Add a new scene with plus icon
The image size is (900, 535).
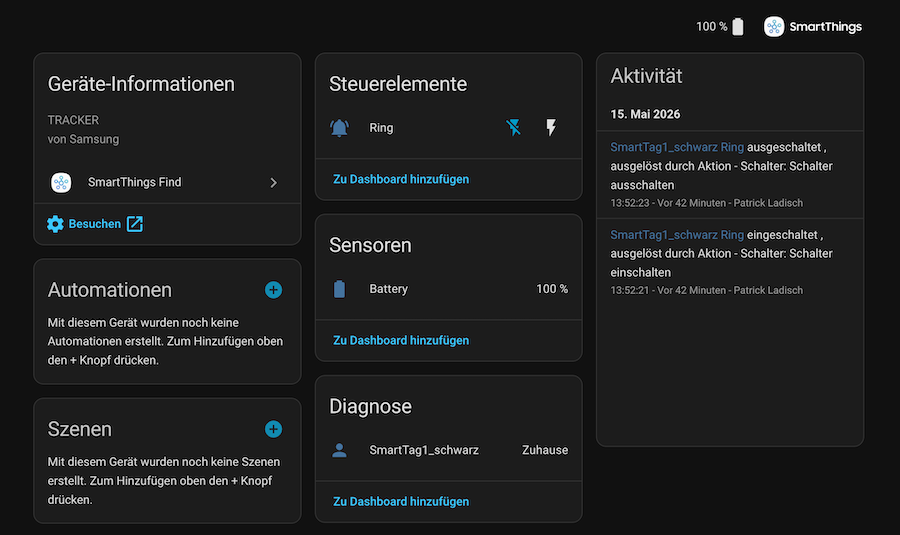tap(273, 429)
